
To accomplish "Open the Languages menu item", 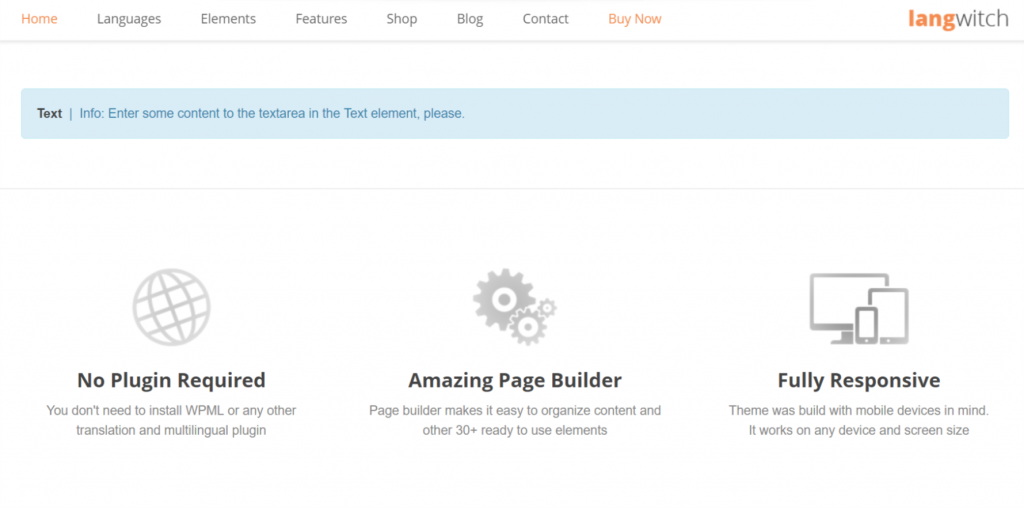I will pyautogui.click(x=129, y=19).
